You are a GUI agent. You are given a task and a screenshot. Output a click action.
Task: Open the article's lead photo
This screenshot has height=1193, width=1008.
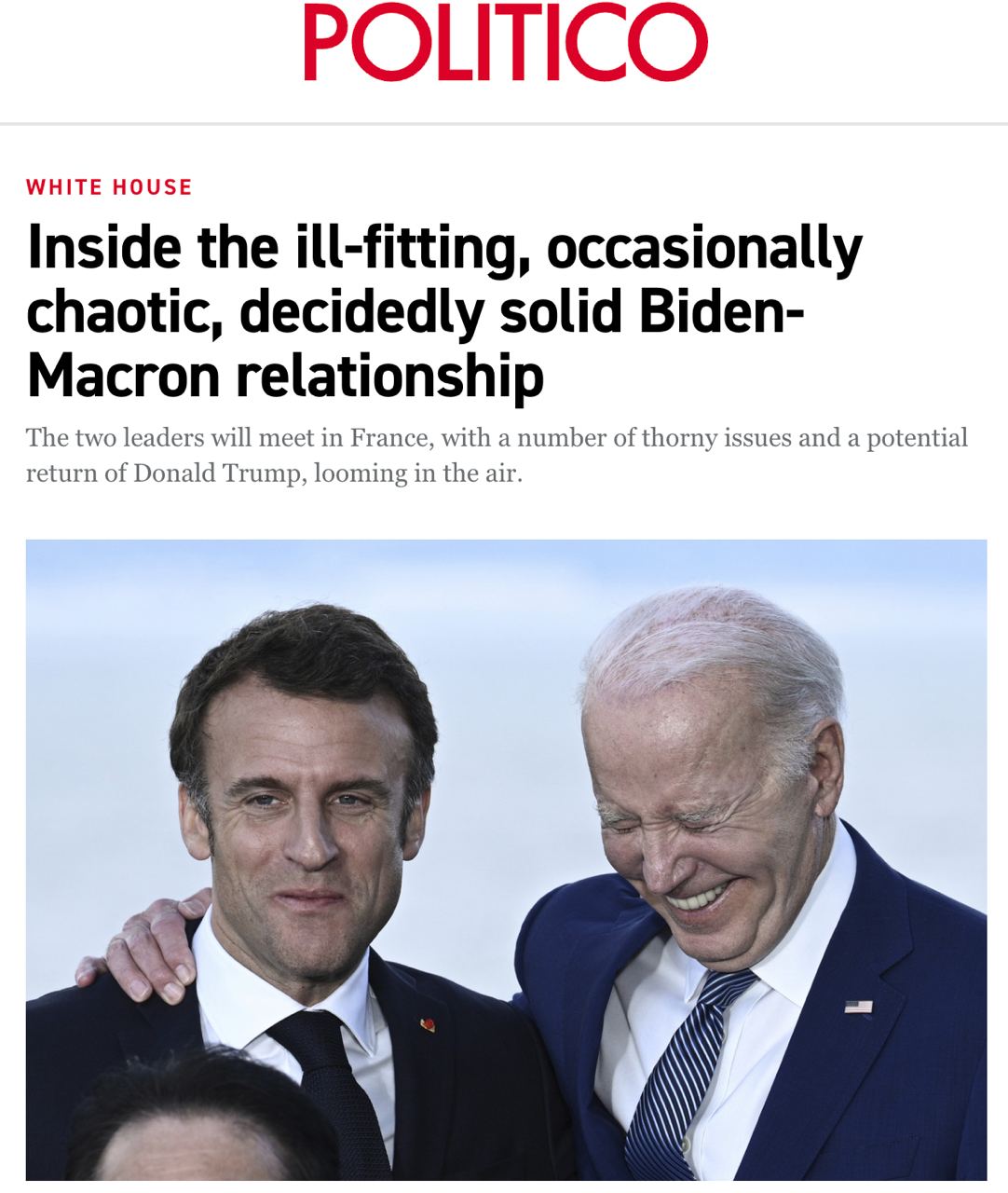(x=506, y=860)
